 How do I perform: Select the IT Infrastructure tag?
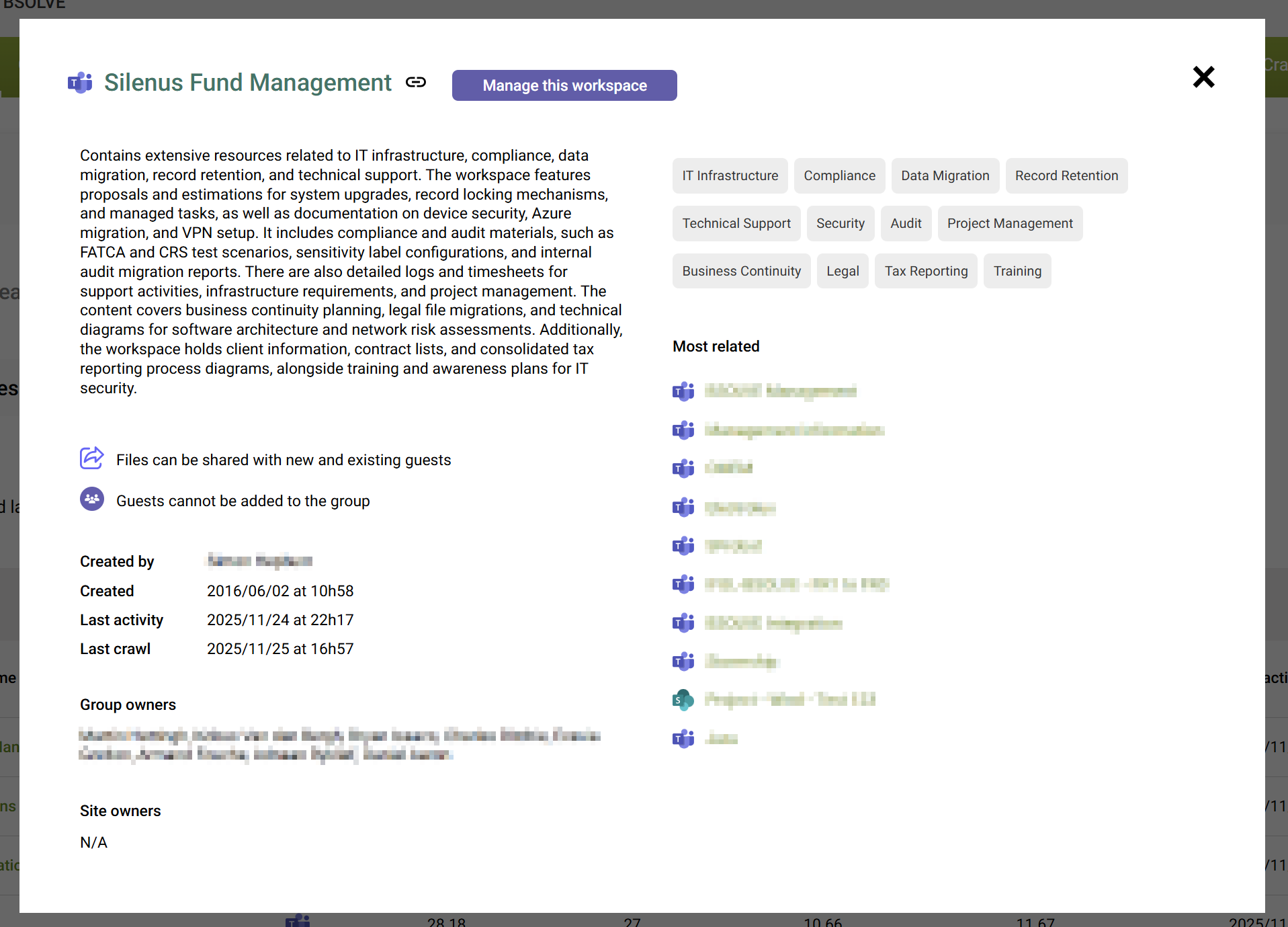coord(730,175)
